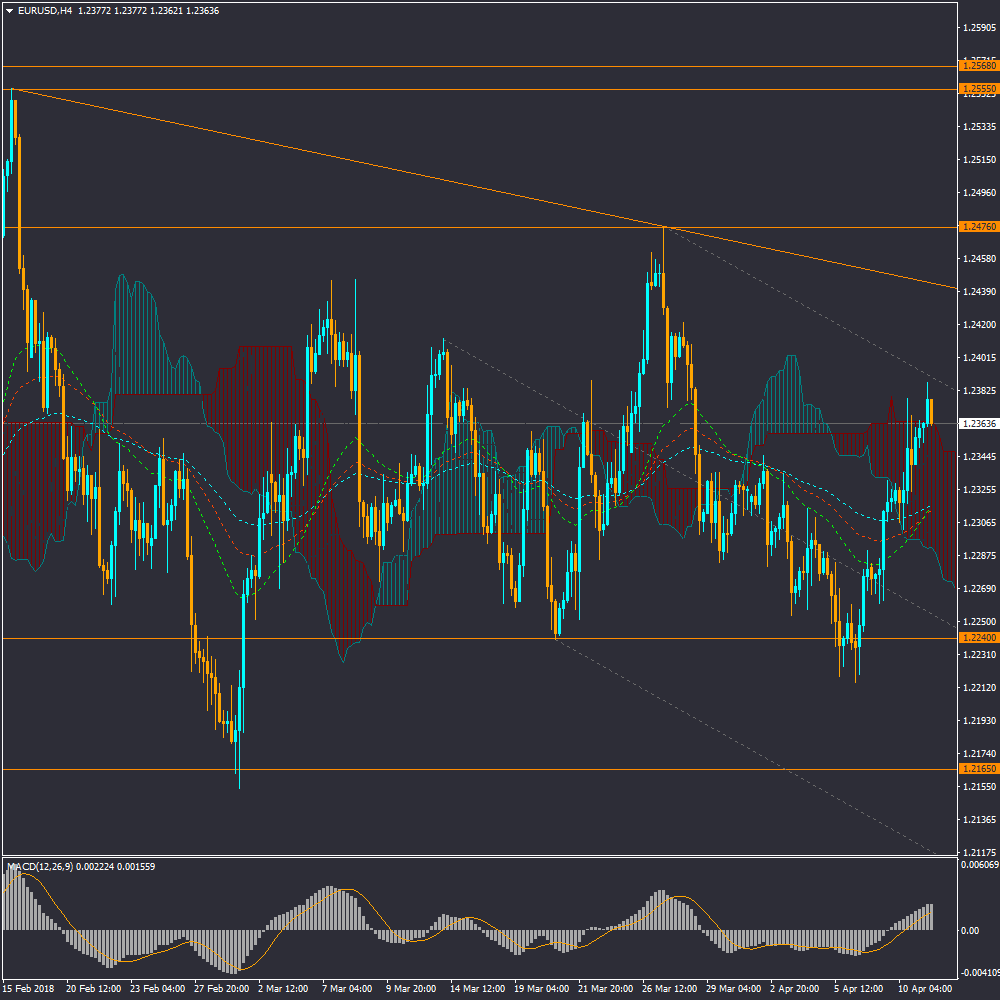The width and height of the screenshot is (1000, 1000).
Task: Click the 0.006069 MACD scale value
Action: (x=979, y=864)
